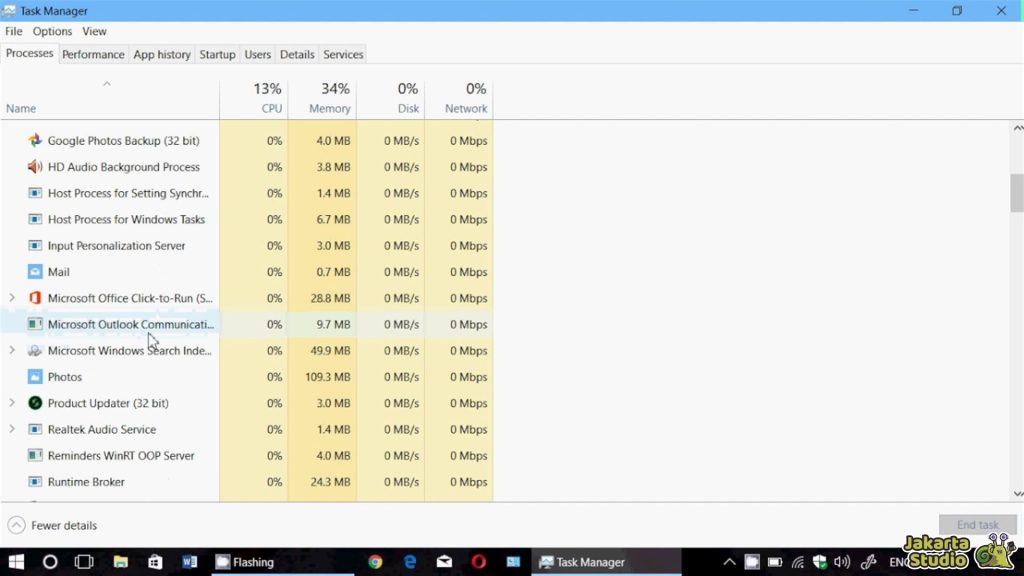Click the scrollbar down arrow

(1017, 493)
